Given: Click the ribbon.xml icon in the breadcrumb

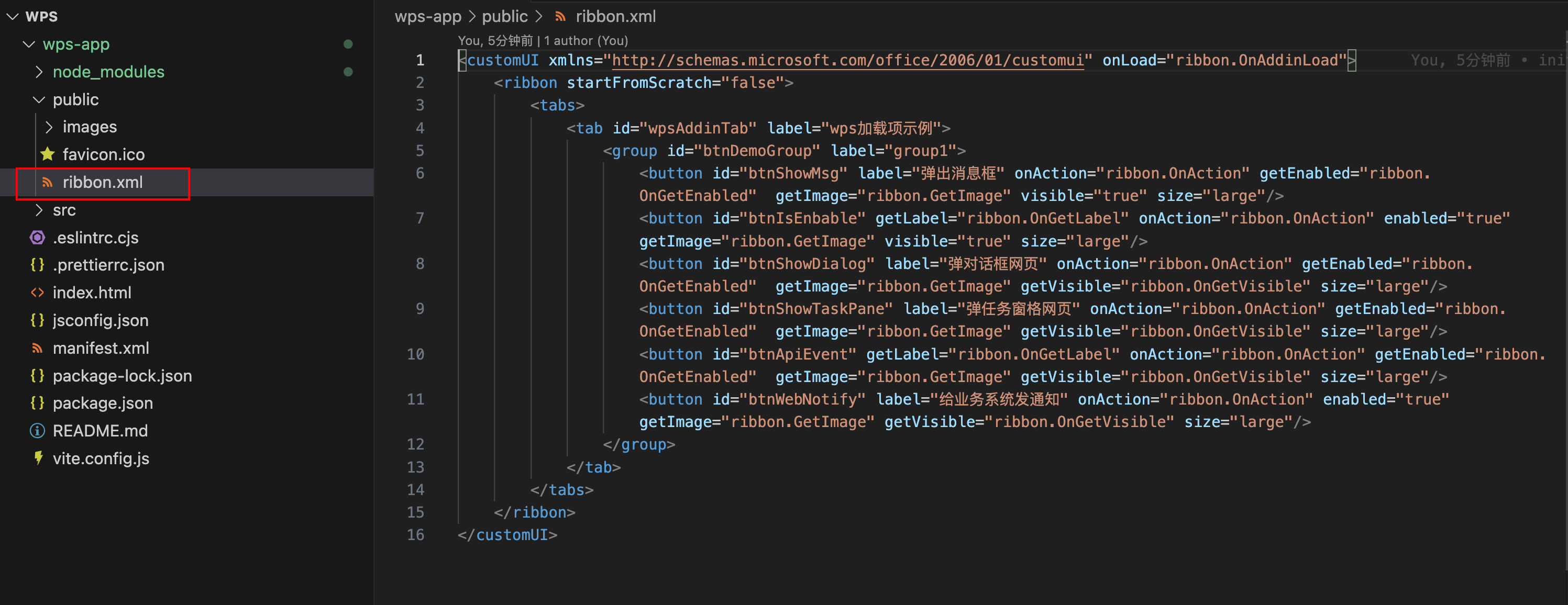Looking at the screenshot, I should (560, 16).
